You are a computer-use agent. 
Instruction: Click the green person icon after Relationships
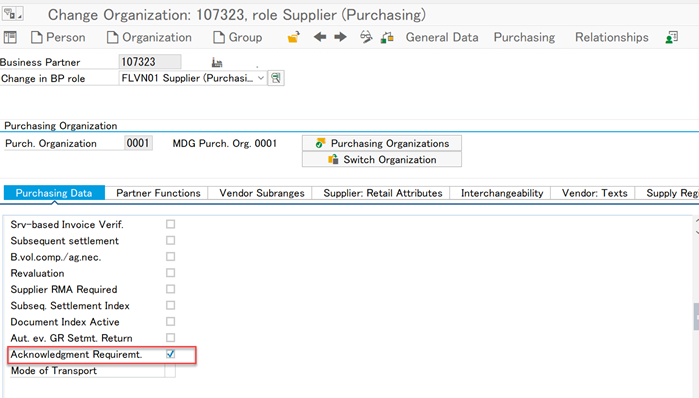pyautogui.click(x=671, y=37)
